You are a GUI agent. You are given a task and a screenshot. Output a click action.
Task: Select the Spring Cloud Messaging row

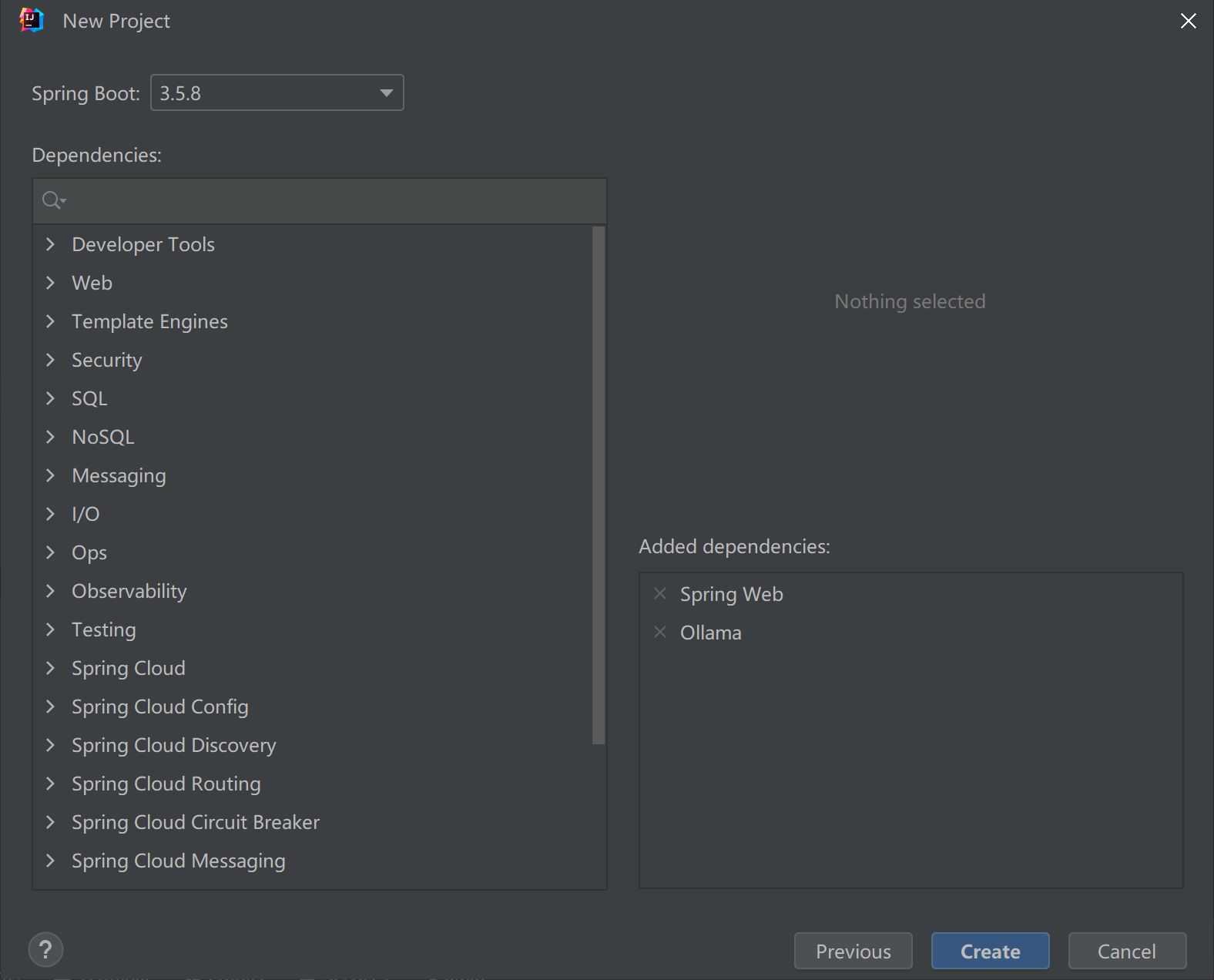[313, 861]
